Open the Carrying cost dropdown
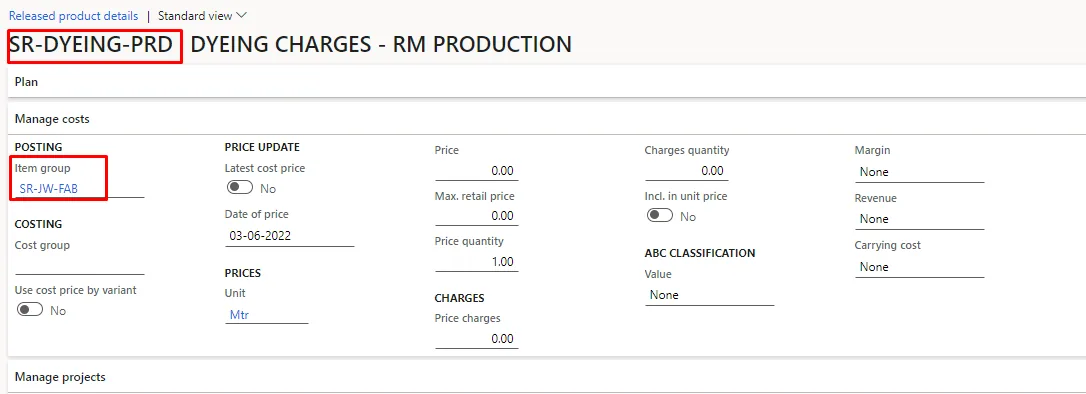This screenshot has width=1086, height=394. click(x=919, y=267)
